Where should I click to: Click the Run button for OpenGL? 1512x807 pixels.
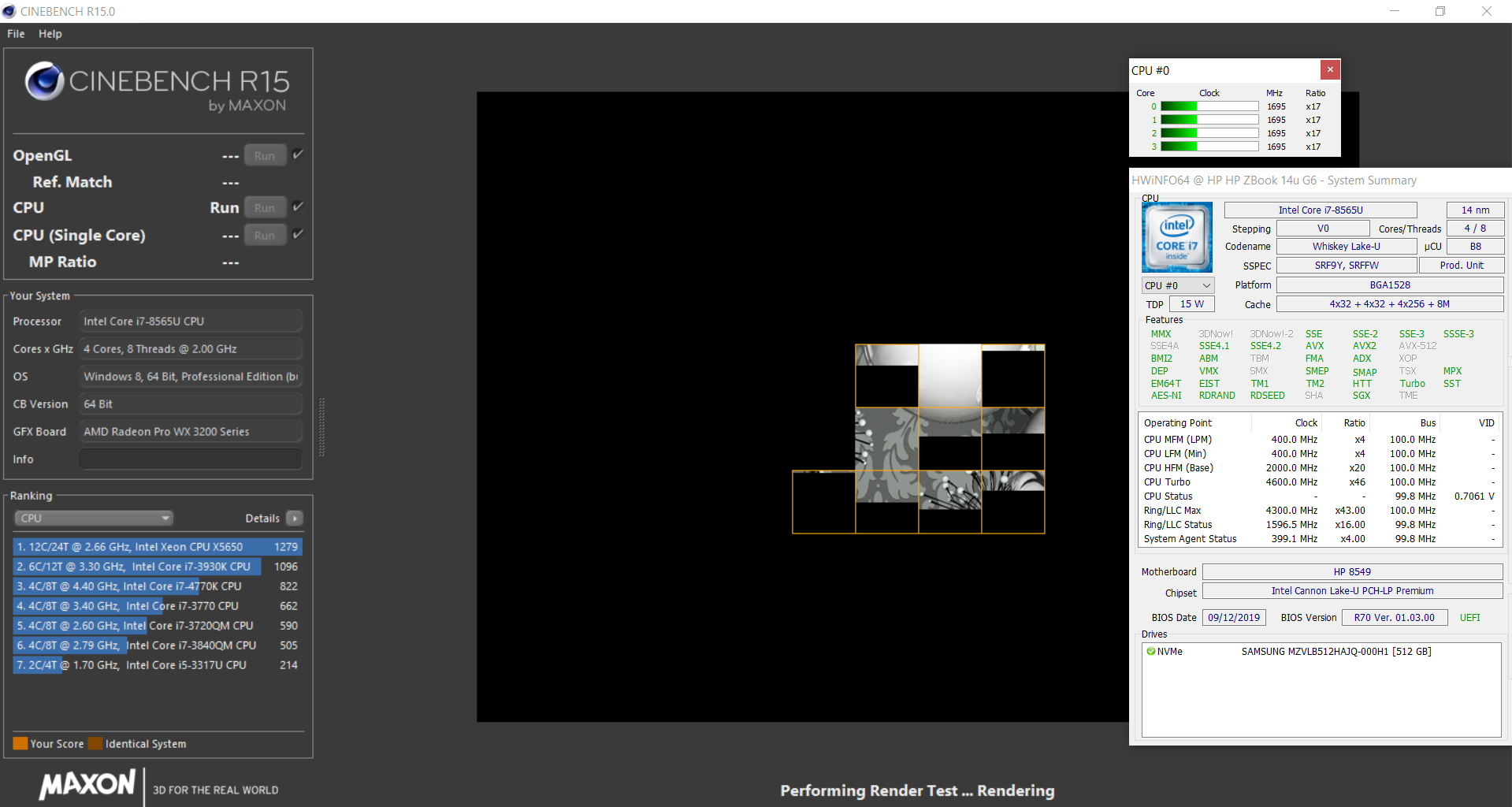point(265,155)
